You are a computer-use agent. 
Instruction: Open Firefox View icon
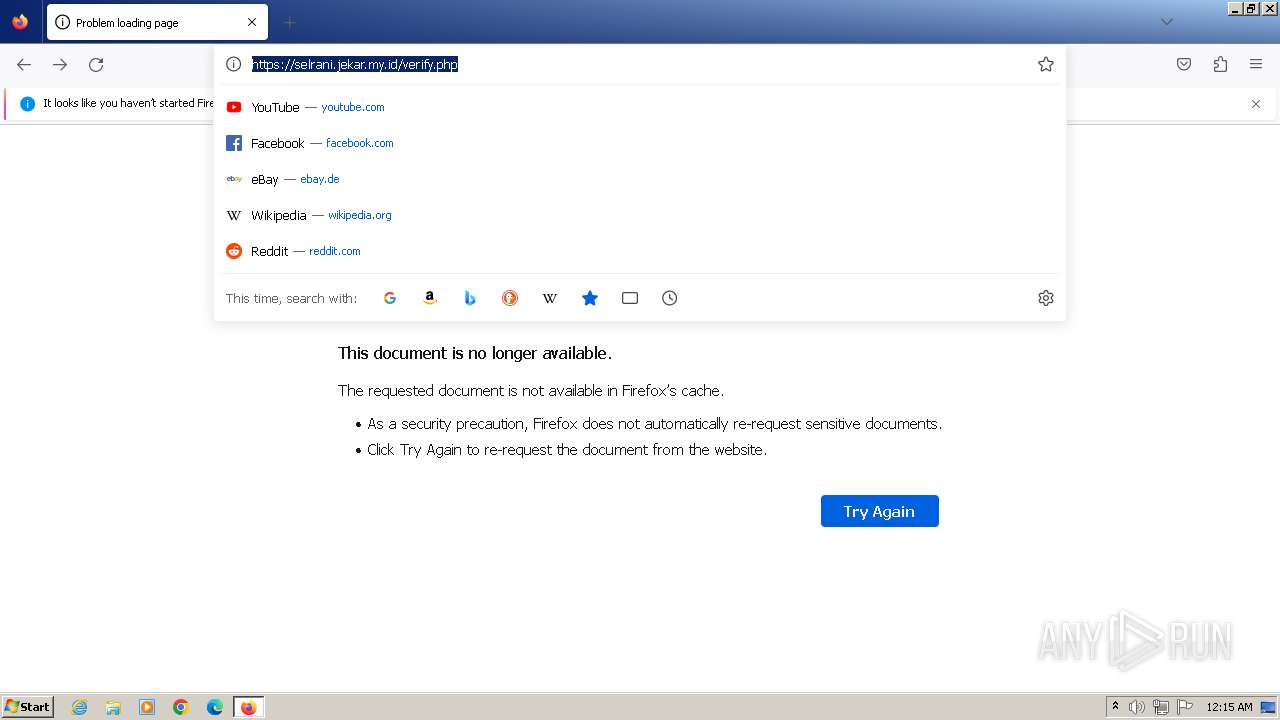20,22
